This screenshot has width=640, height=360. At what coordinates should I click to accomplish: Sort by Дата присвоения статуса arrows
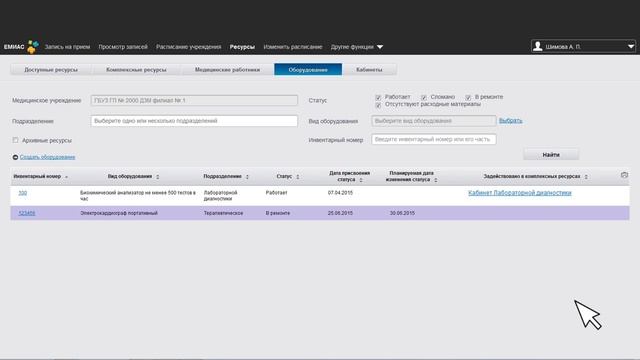361,180
